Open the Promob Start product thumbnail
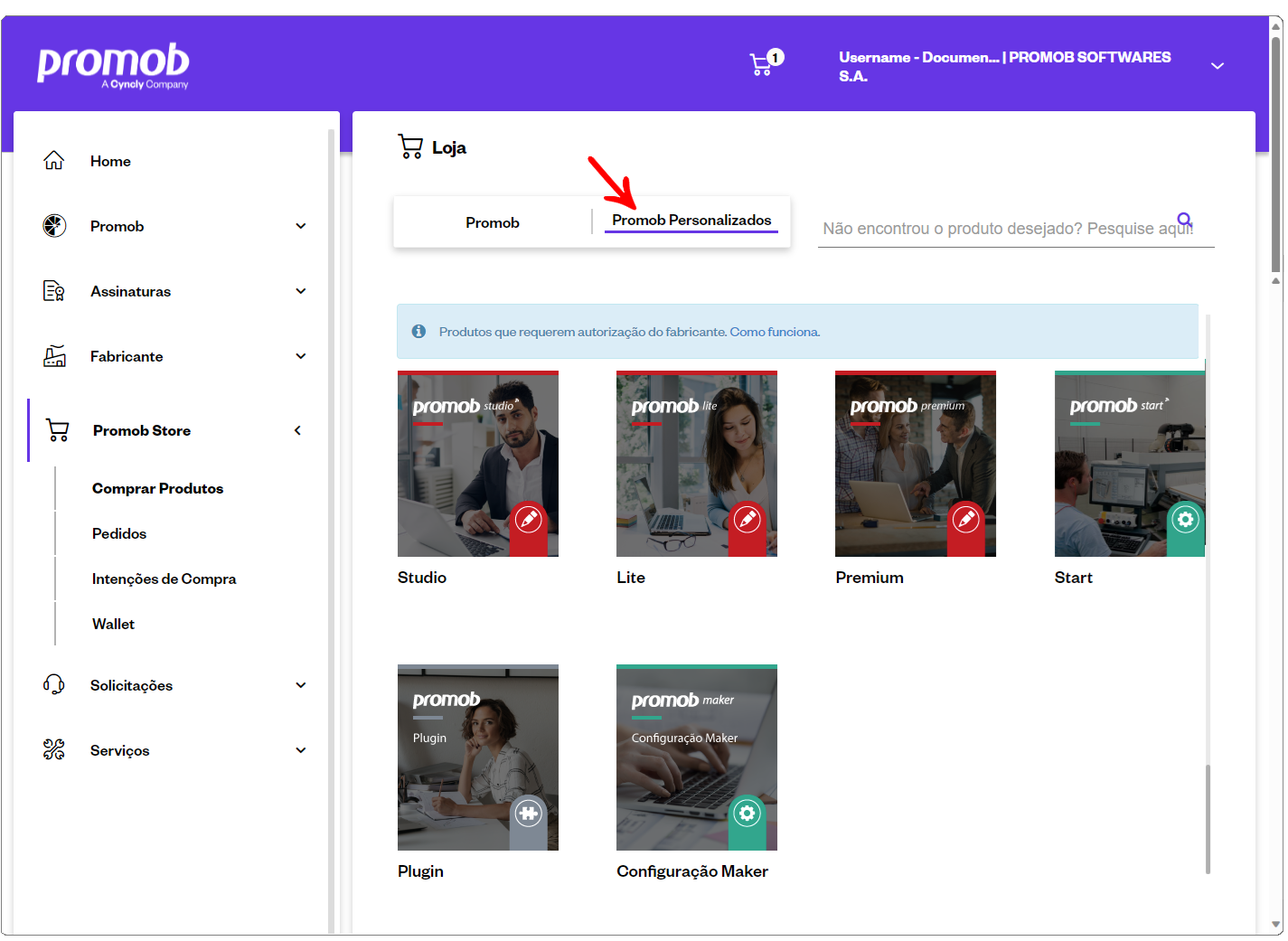Image resolution: width=1288 pixels, height=941 pixels. [1130, 464]
